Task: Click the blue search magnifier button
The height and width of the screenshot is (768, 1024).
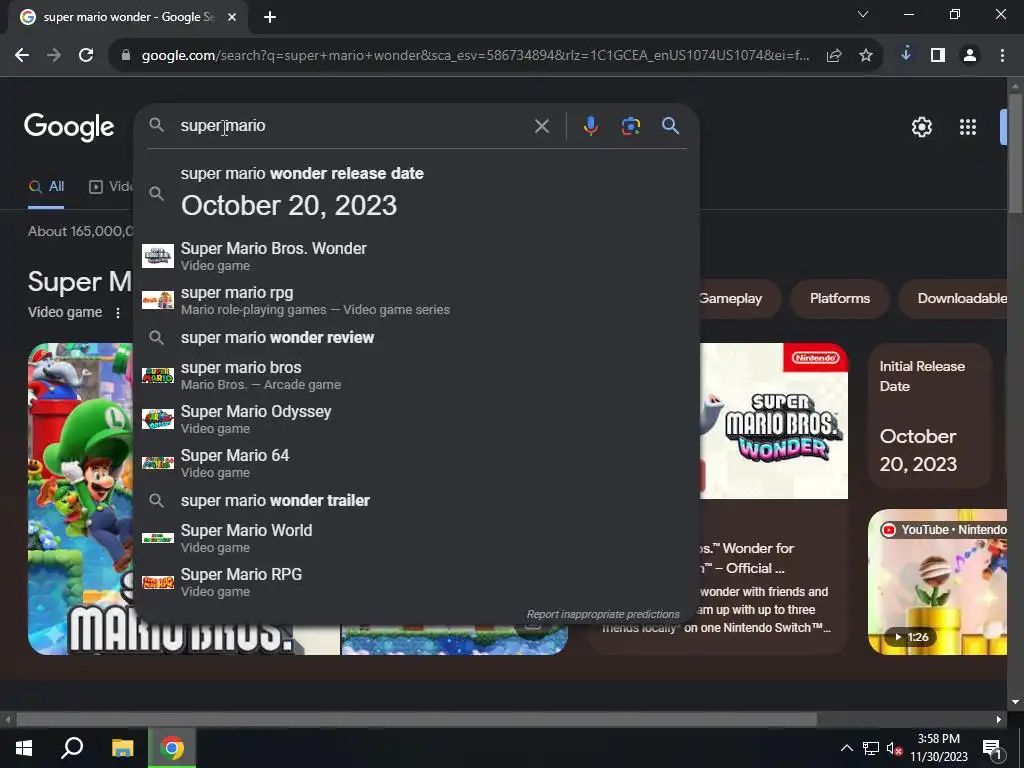Action: tap(671, 125)
